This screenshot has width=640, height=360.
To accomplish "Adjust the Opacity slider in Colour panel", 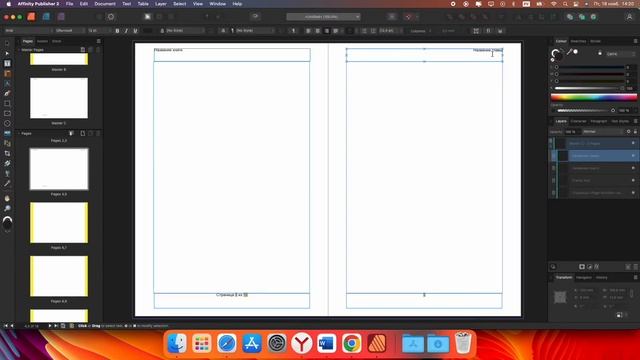I will tap(586, 110).
